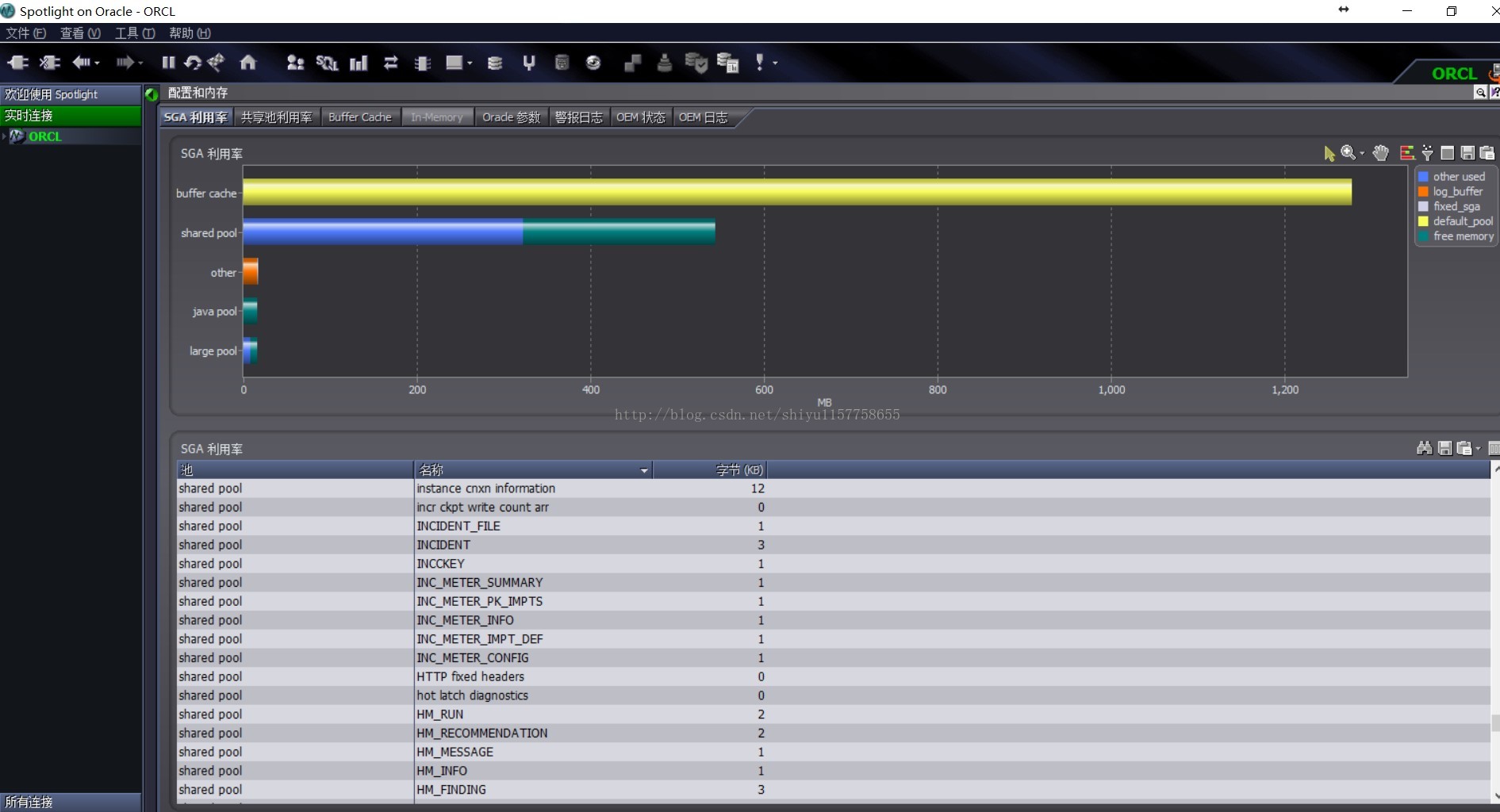Toggle the chart legend bars icon
Image resolution: width=1500 pixels, height=812 pixels.
1407,153
